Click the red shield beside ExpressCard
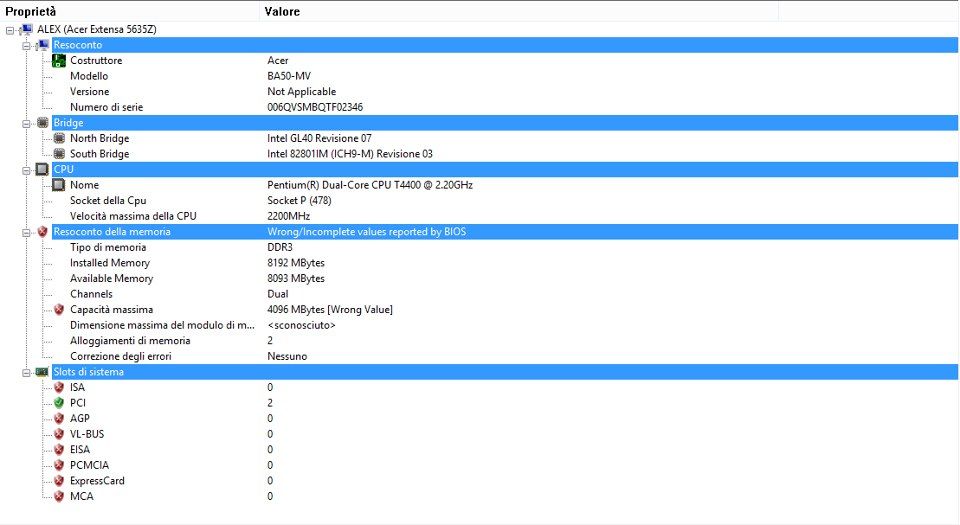Viewport: 960px width, 525px height. (x=59, y=481)
